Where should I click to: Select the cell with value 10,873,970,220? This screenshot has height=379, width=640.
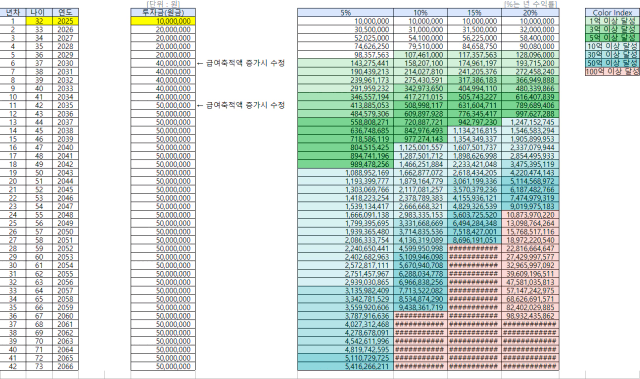[530, 215]
